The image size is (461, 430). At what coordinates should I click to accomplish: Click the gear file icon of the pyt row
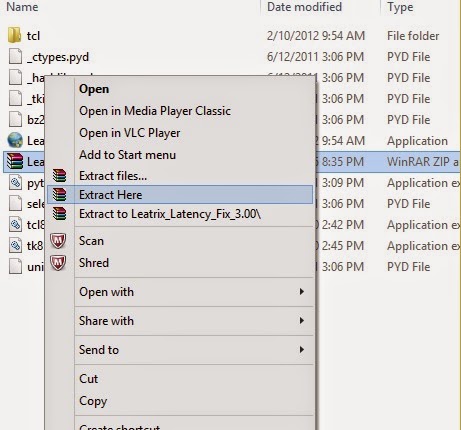[15, 182]
